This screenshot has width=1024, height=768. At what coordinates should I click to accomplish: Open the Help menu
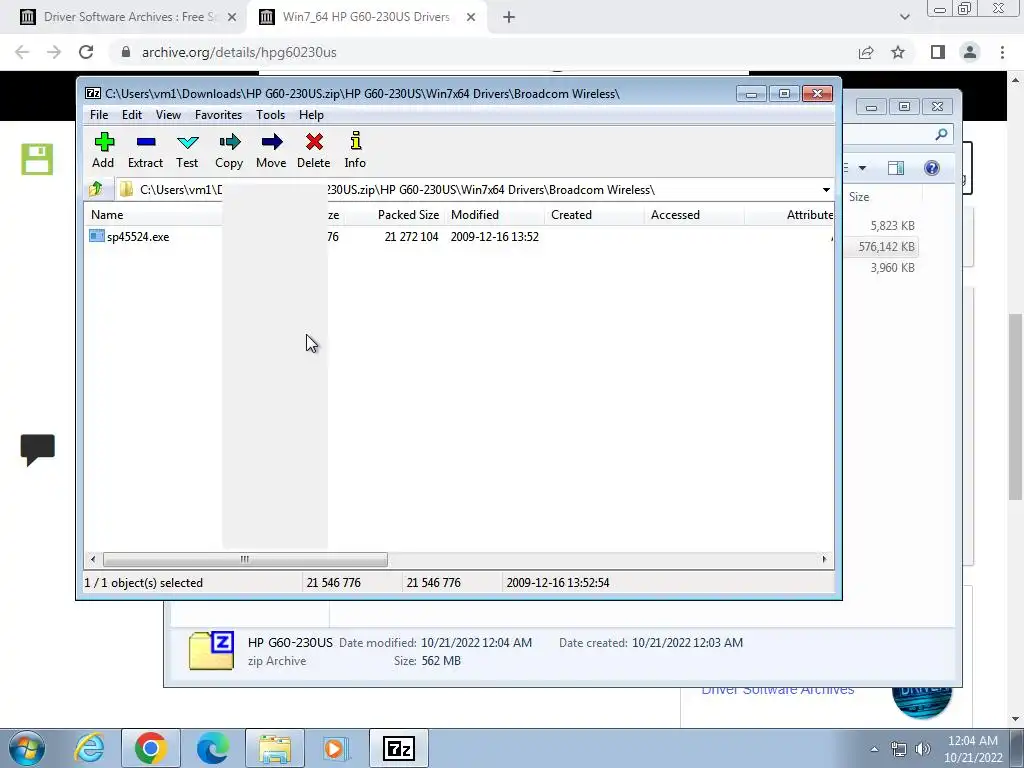click(312, 115)
